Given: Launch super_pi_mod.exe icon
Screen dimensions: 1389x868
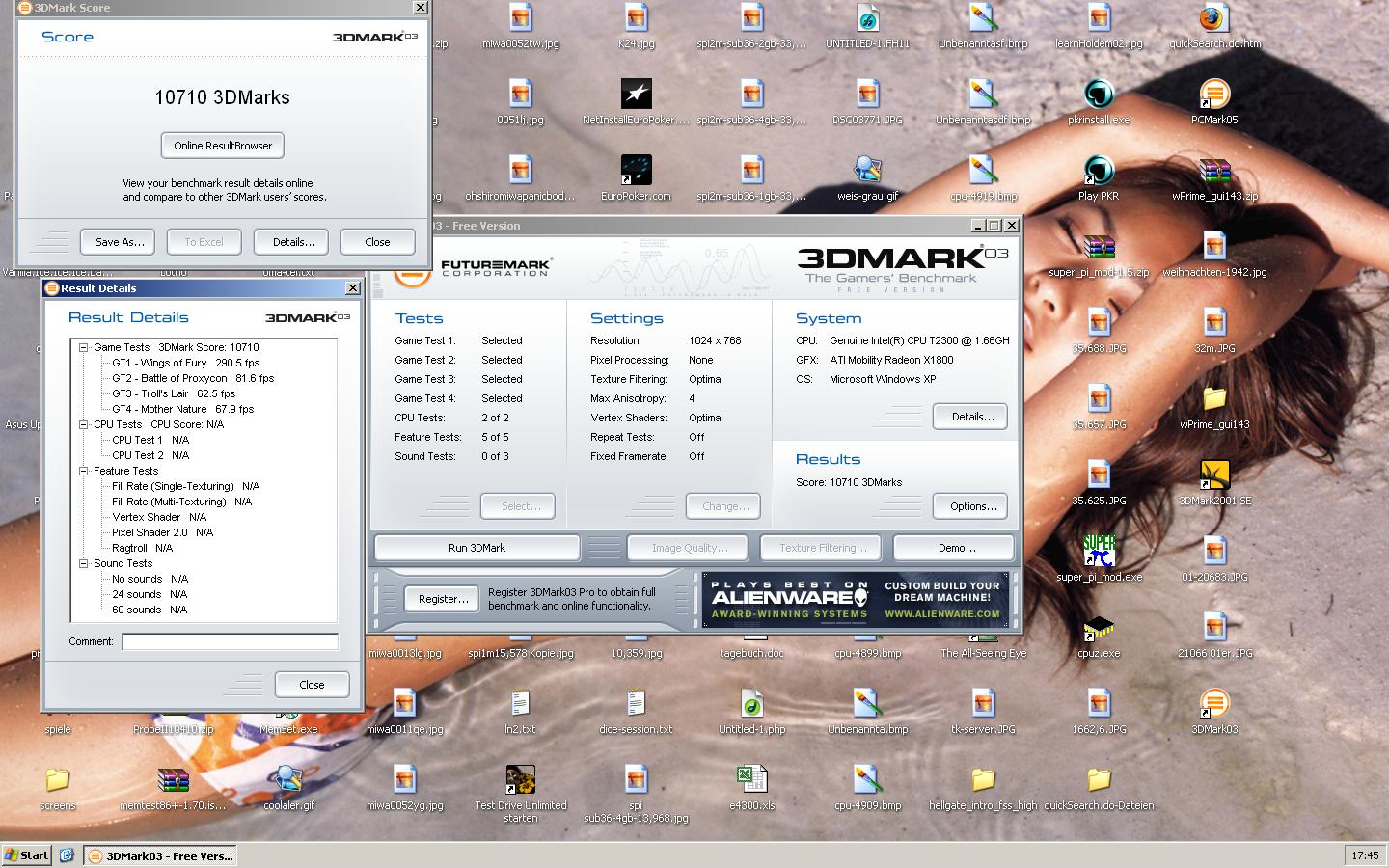Looking at the screenshot, I should (x=1099, y=558).
